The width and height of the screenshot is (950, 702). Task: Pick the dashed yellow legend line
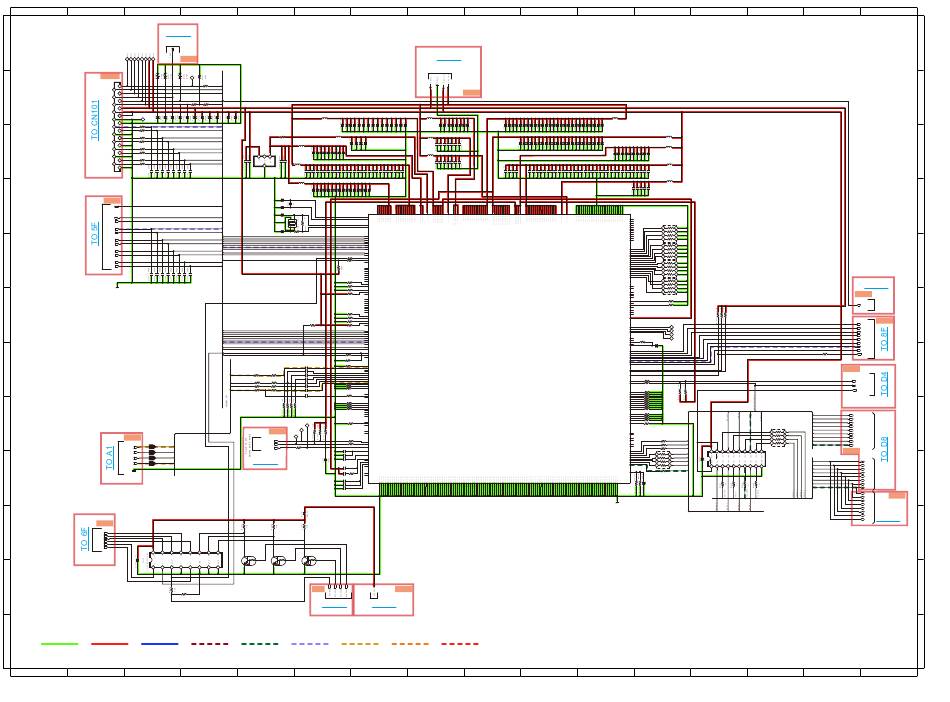click(x=360, y=644)
